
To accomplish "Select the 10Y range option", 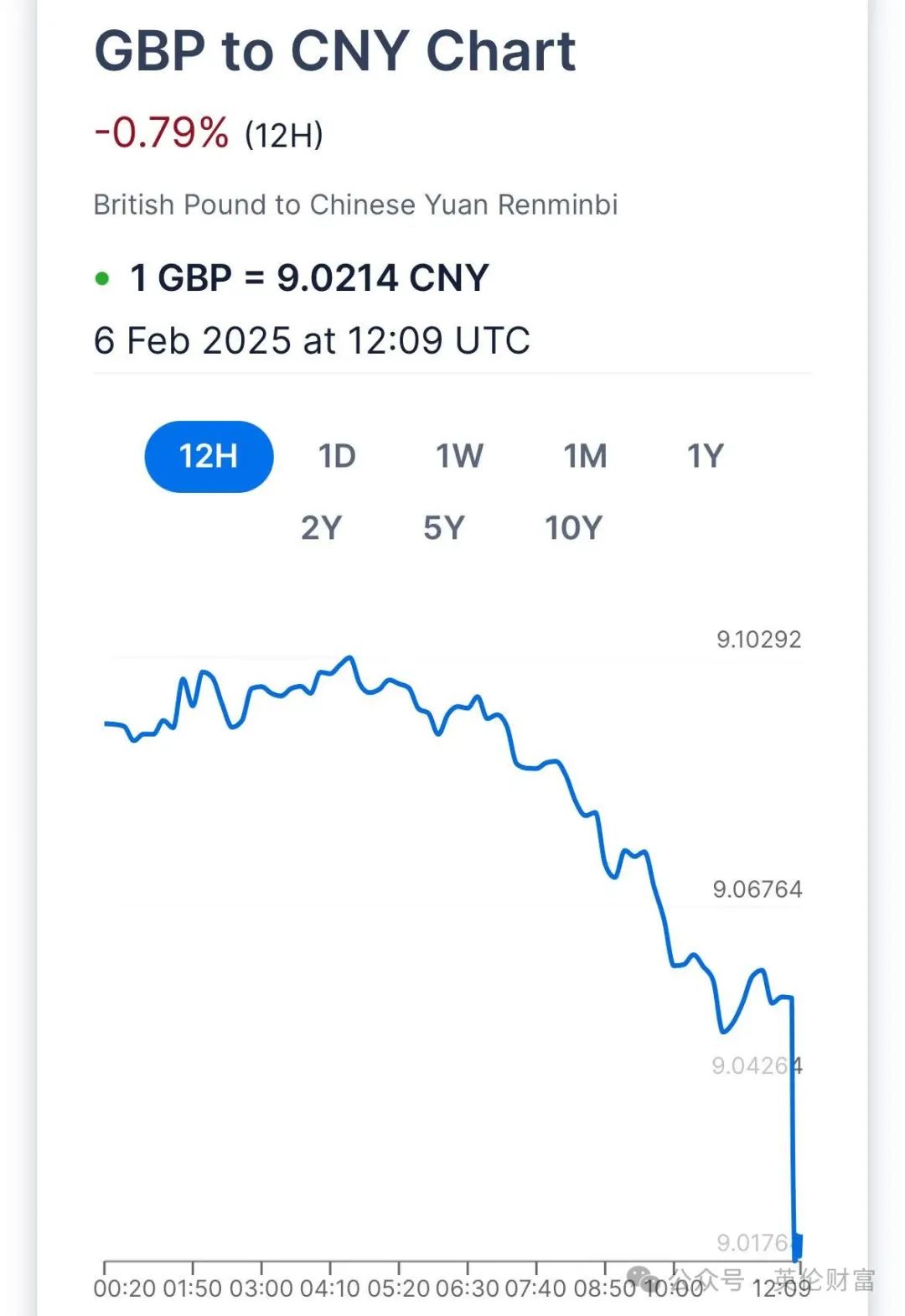I will coord(574,528).
